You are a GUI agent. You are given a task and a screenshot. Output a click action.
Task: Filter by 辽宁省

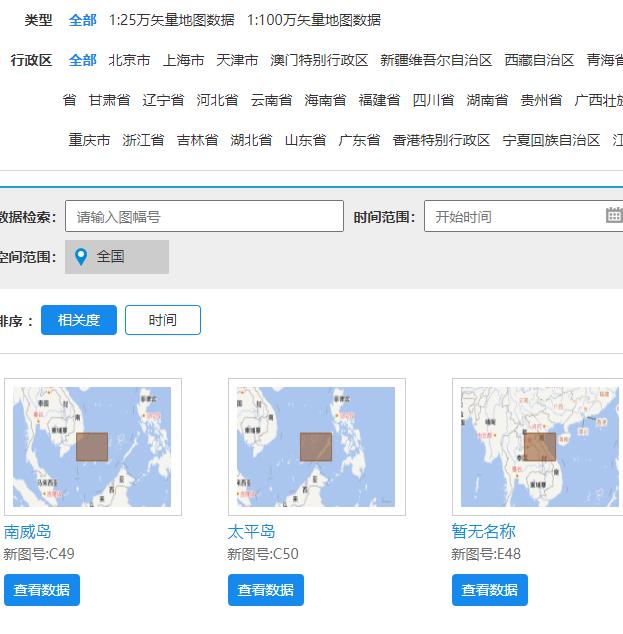163,100
